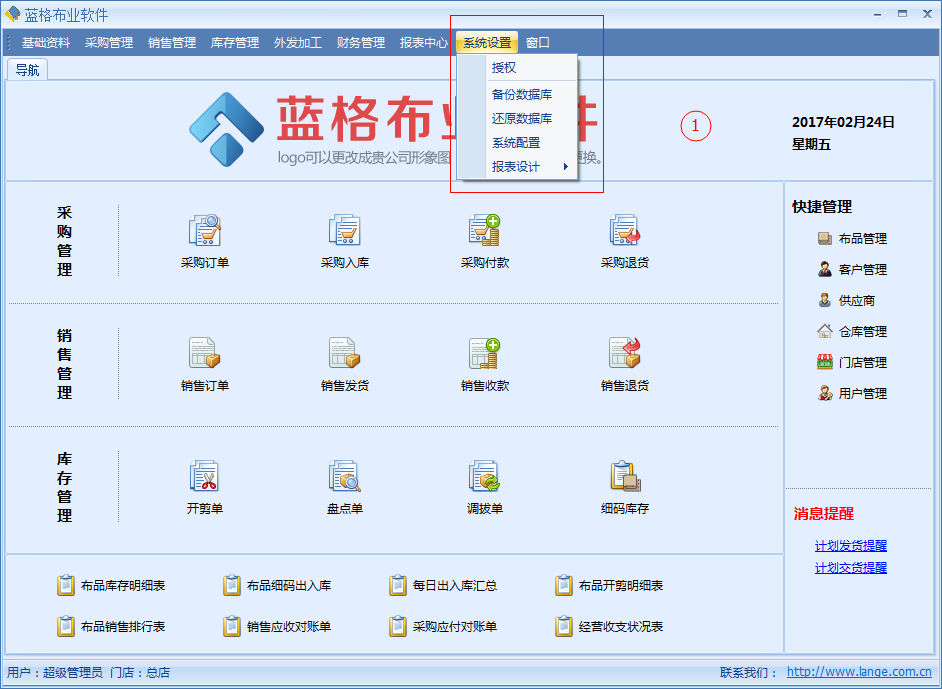Expand the 报表中心 menu
The width and height of the screenshot is (942, 689).
click(x=424, y=43)
